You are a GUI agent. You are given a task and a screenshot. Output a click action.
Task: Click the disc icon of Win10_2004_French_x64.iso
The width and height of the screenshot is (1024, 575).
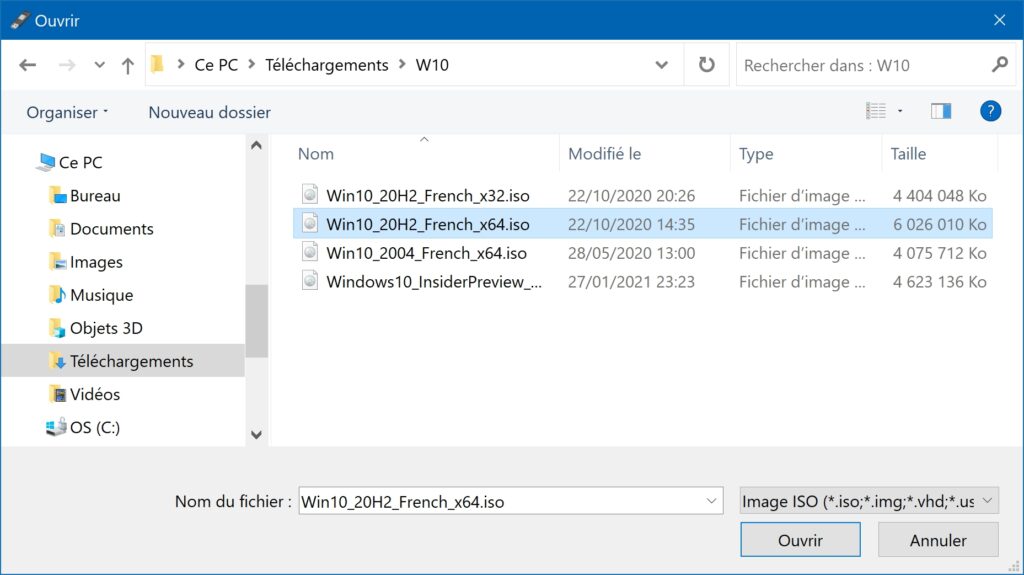[310, 252]
